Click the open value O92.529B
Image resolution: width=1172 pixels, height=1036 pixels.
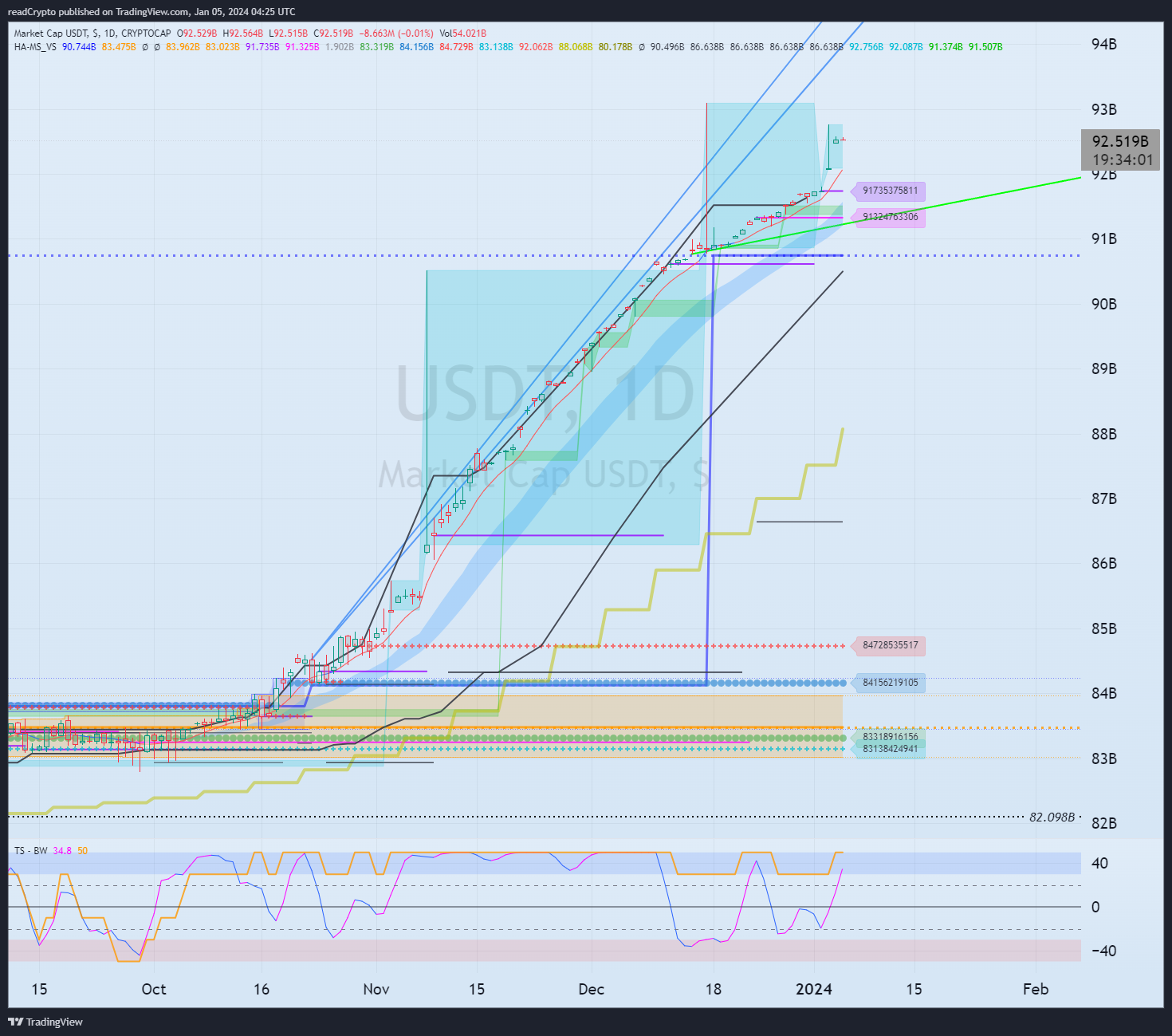(197, 33)
